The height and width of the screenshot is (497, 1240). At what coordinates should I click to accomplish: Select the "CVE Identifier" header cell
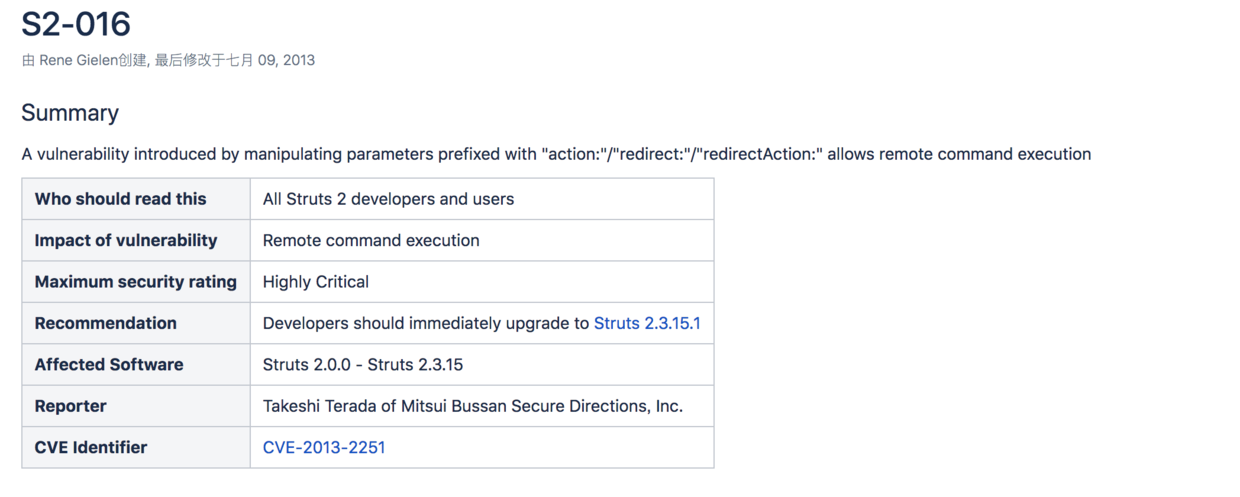coord(91,447)
